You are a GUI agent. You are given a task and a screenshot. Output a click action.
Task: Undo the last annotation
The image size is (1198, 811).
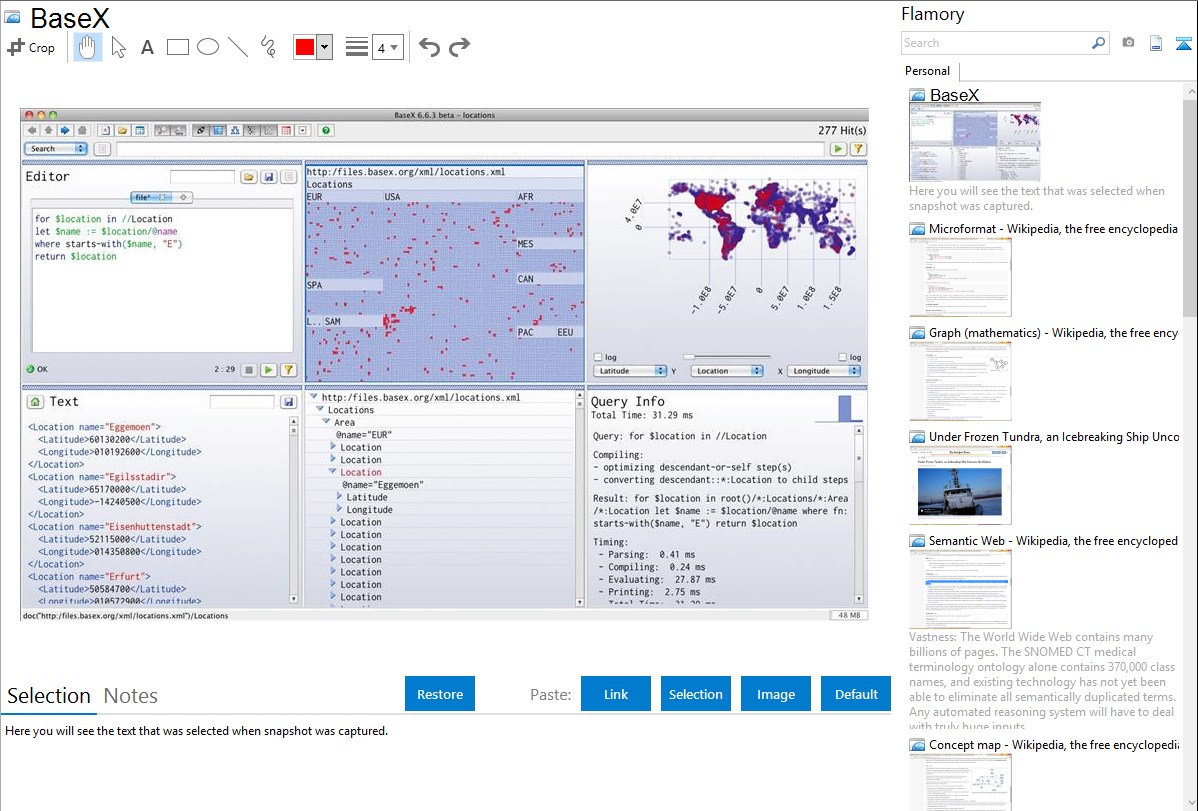click(x=429, y=47)
